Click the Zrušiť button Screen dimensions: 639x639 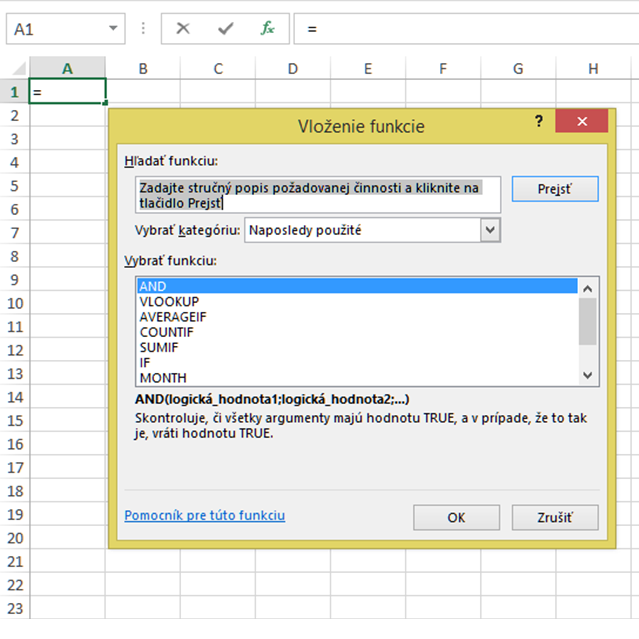[x=555, y=518]
